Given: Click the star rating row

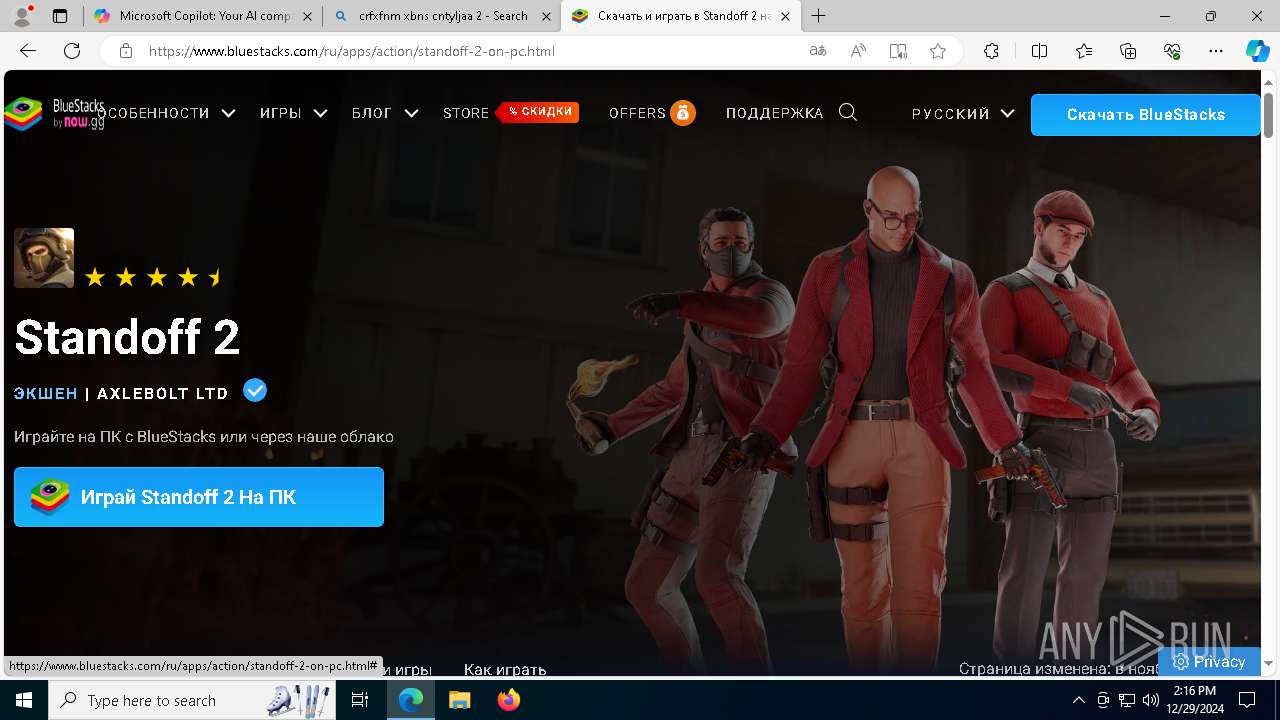Looking at the screenshot, I should 153,277.
